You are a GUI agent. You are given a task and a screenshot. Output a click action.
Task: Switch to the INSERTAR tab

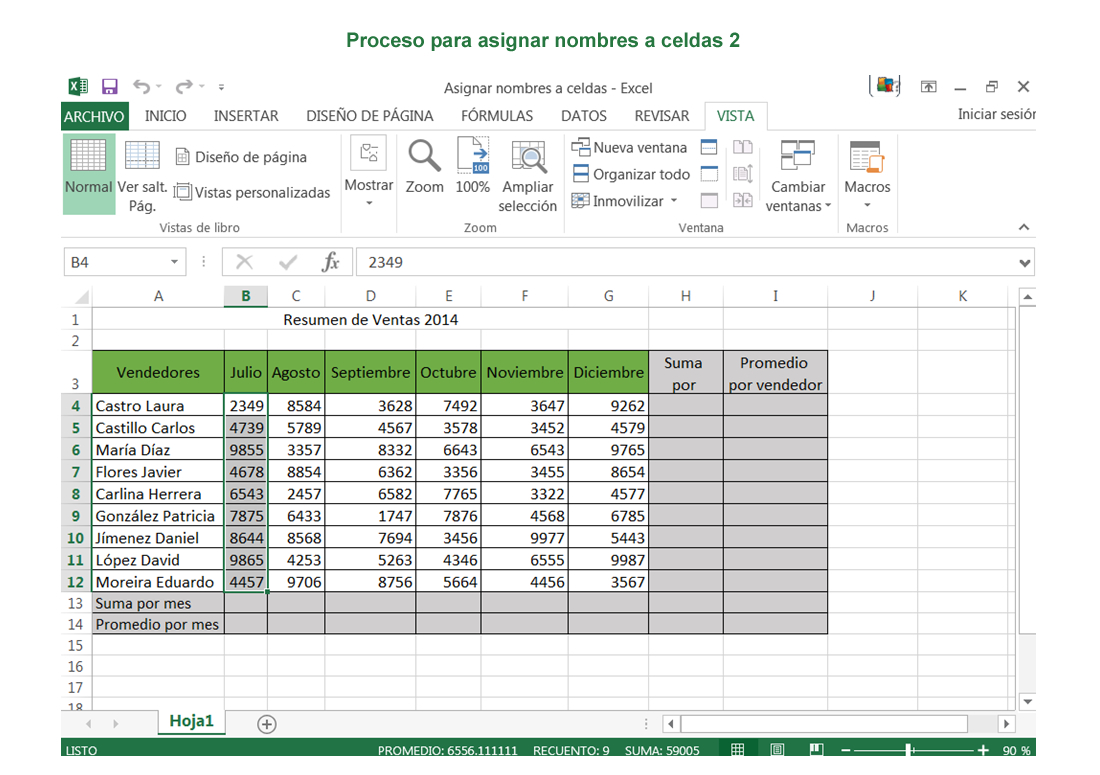(x=246, y=116)
